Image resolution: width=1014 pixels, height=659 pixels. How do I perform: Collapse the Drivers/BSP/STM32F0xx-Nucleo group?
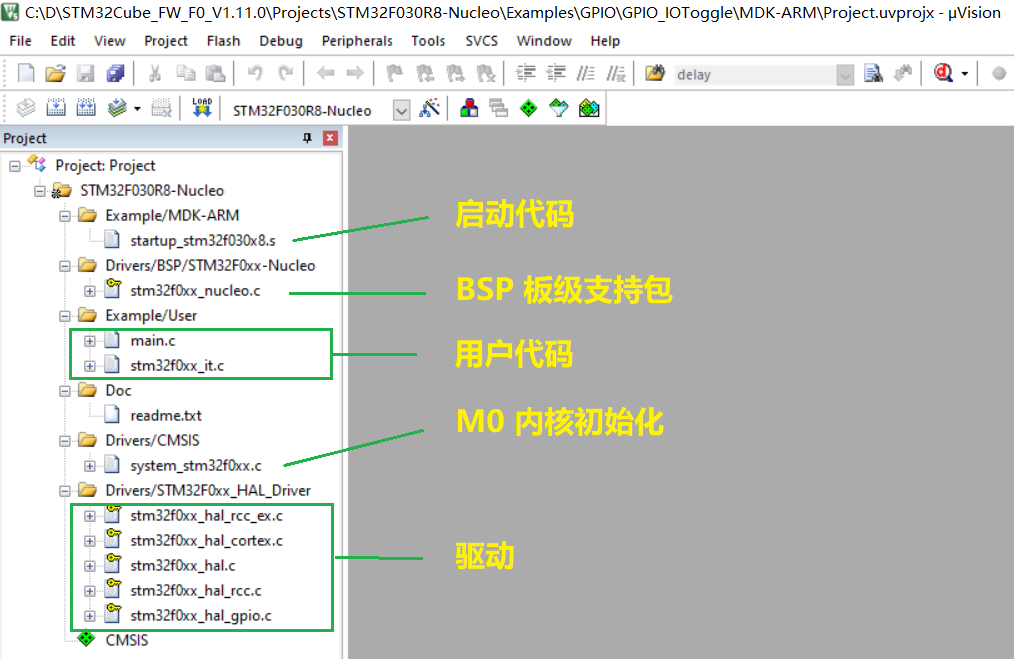click(x=65, y=266)
